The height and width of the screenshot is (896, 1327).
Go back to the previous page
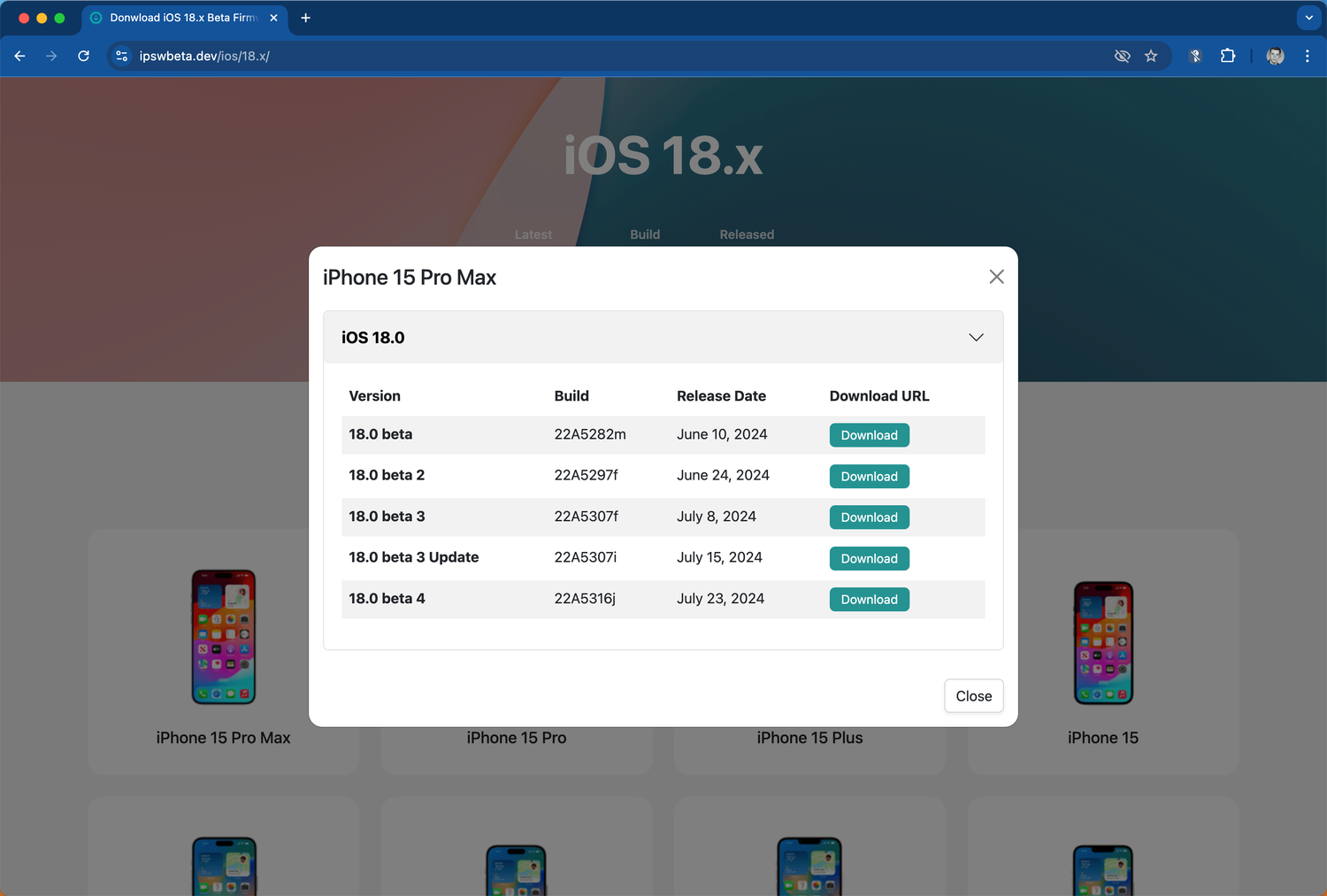[19, 56]
